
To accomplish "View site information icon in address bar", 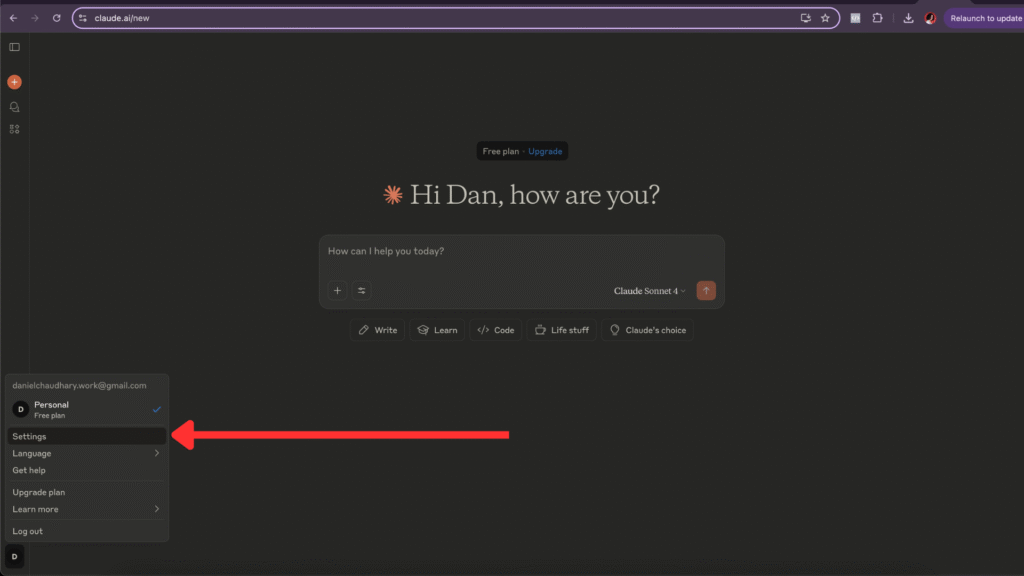I will coord(83,18).
